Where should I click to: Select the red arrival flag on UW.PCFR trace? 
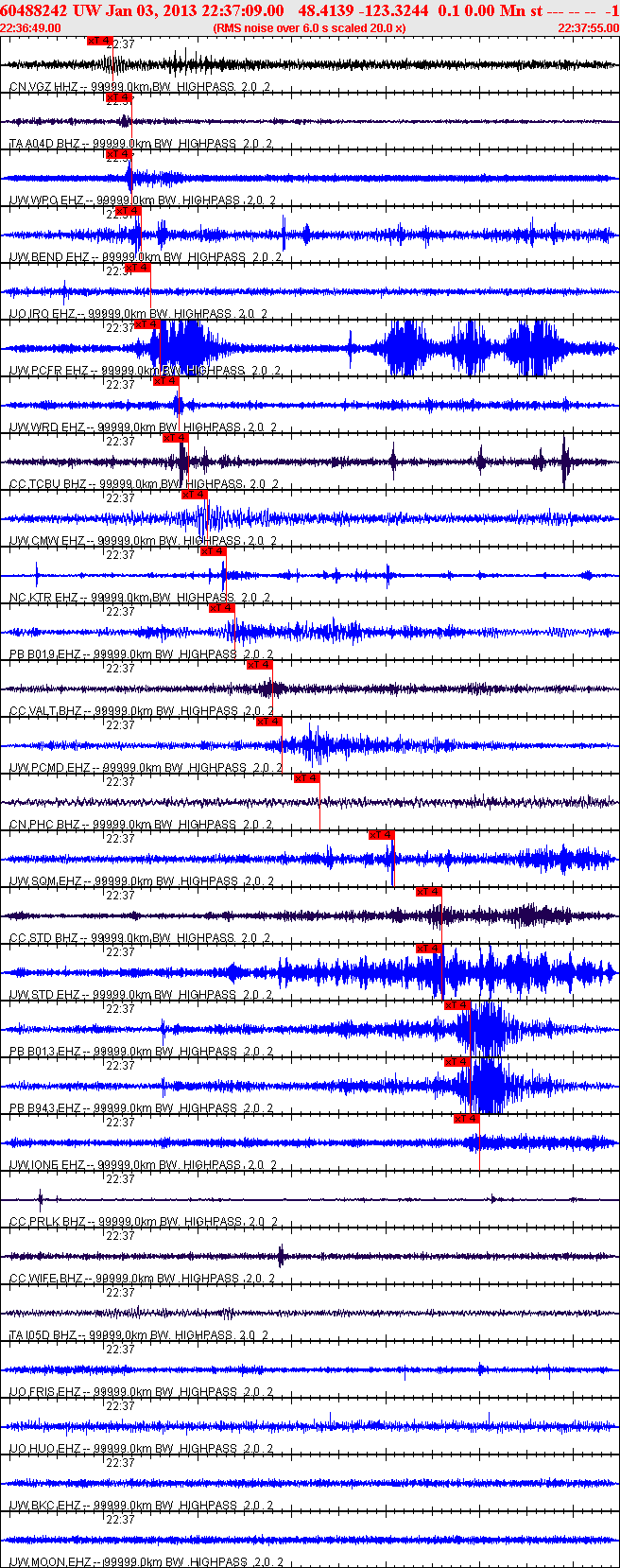point(146,324)
